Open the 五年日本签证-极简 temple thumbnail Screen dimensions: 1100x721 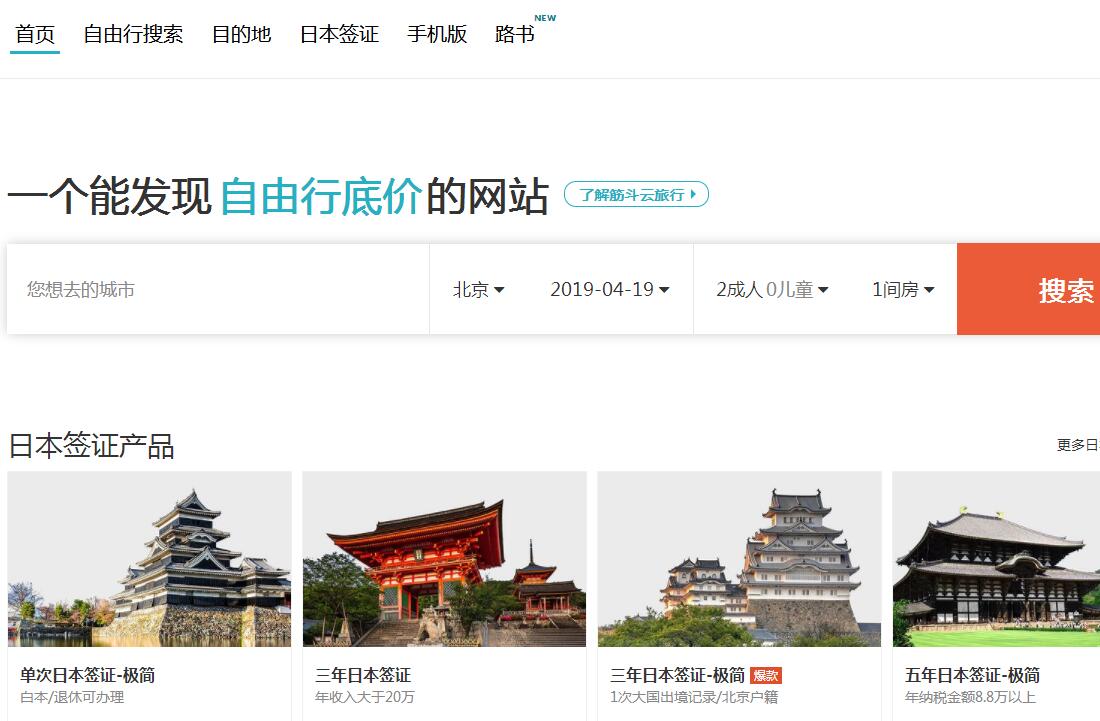996,559
